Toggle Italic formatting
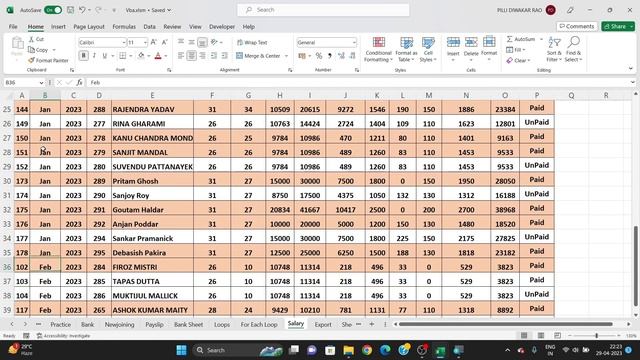Image resolution: width=640 pixels, height=360 pixels. (94, 56)
